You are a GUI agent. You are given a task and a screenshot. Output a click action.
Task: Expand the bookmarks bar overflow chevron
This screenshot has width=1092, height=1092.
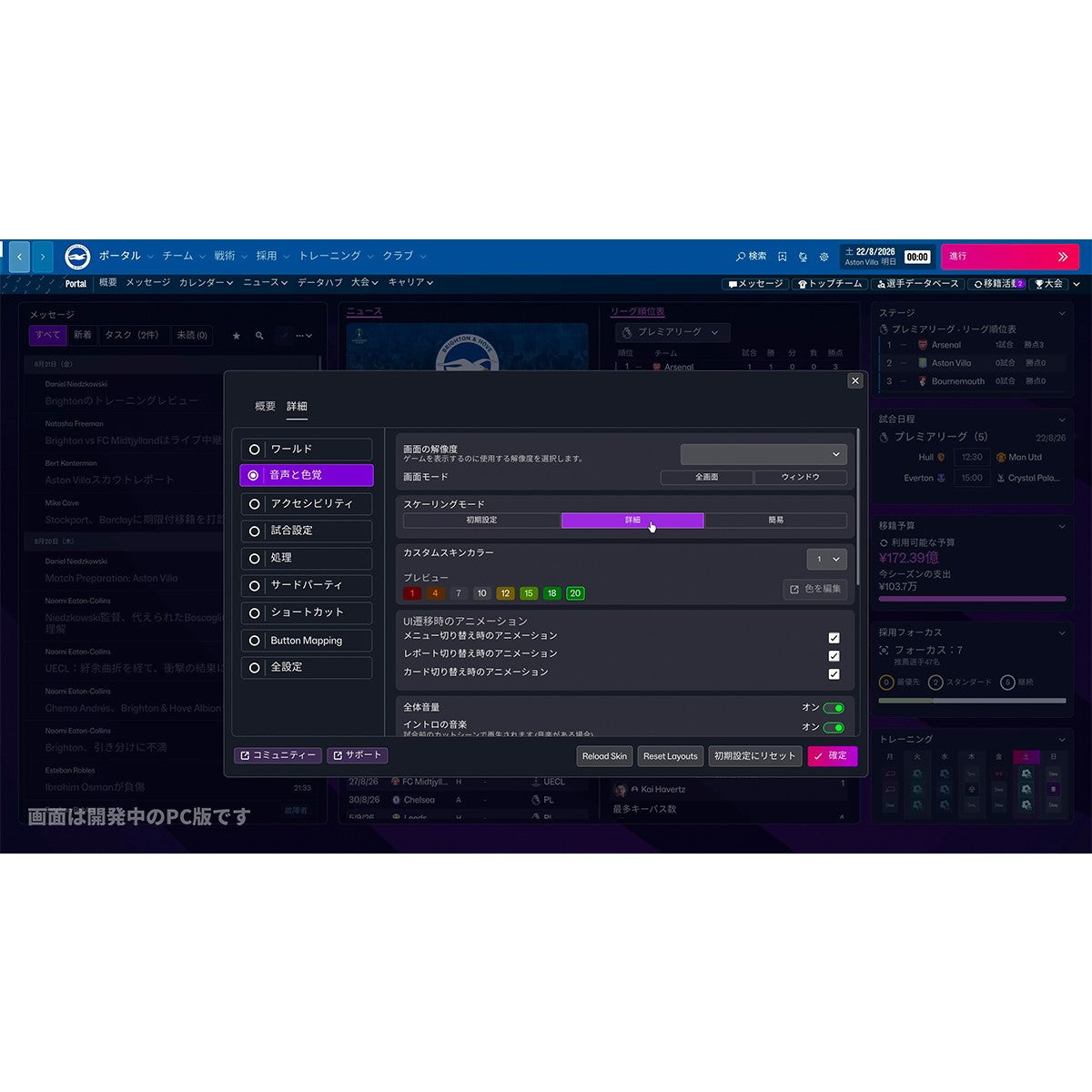[x=1077, y=284]
